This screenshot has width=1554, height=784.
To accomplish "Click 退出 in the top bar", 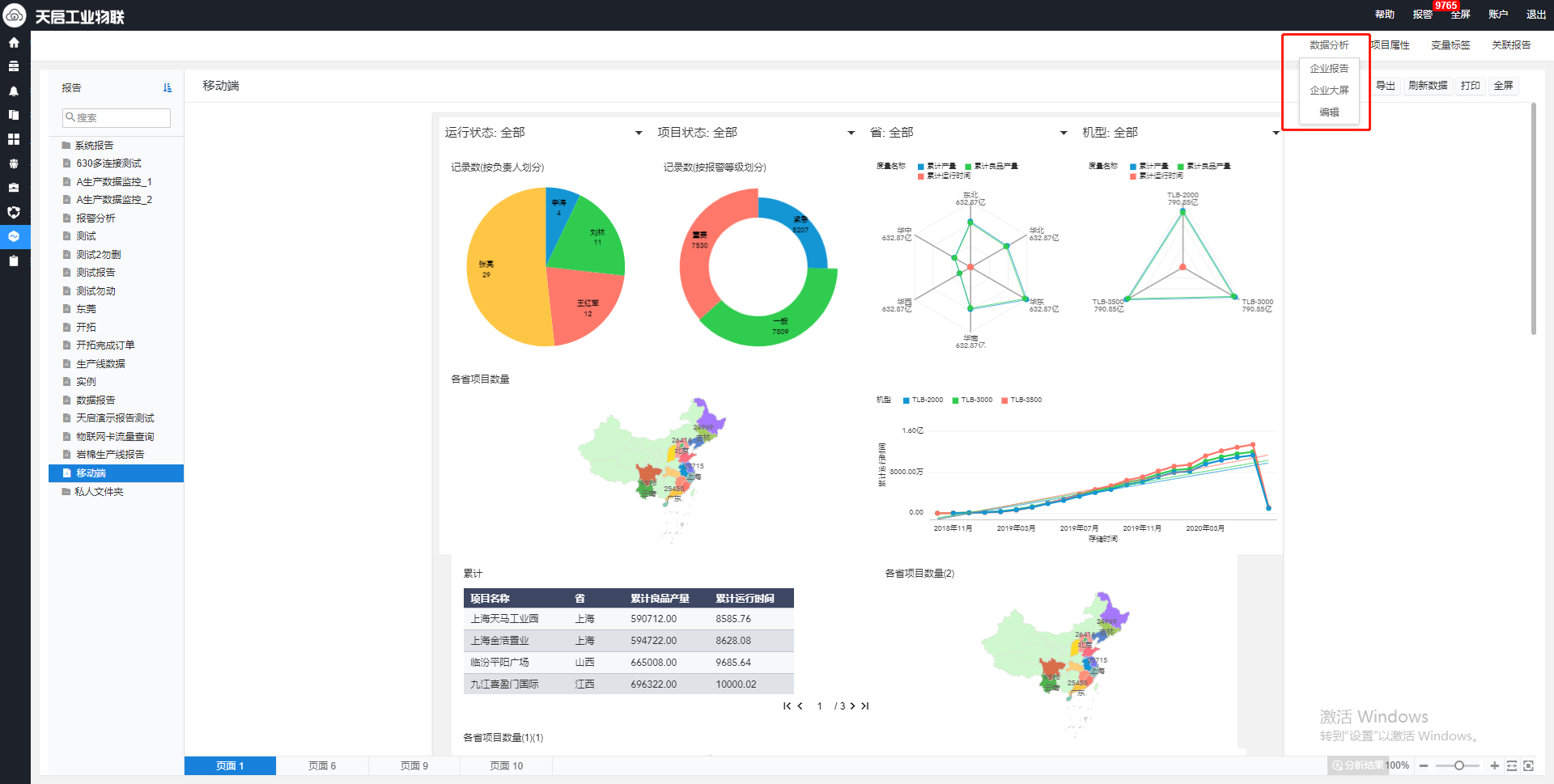I will (x=1536, y=15).
